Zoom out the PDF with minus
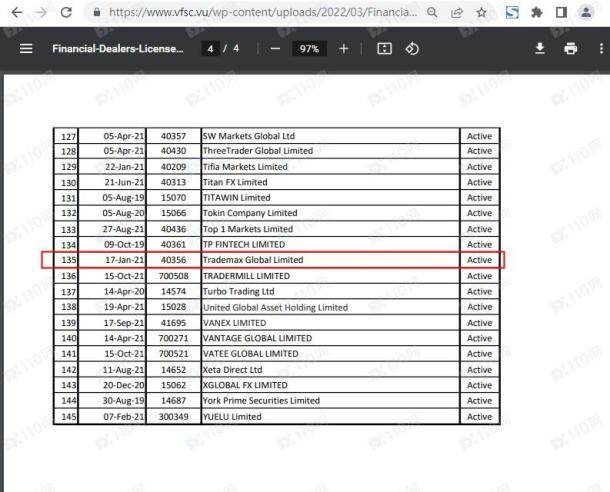Image resolution: width=610 pixels, height=492 pixels. 275,49
